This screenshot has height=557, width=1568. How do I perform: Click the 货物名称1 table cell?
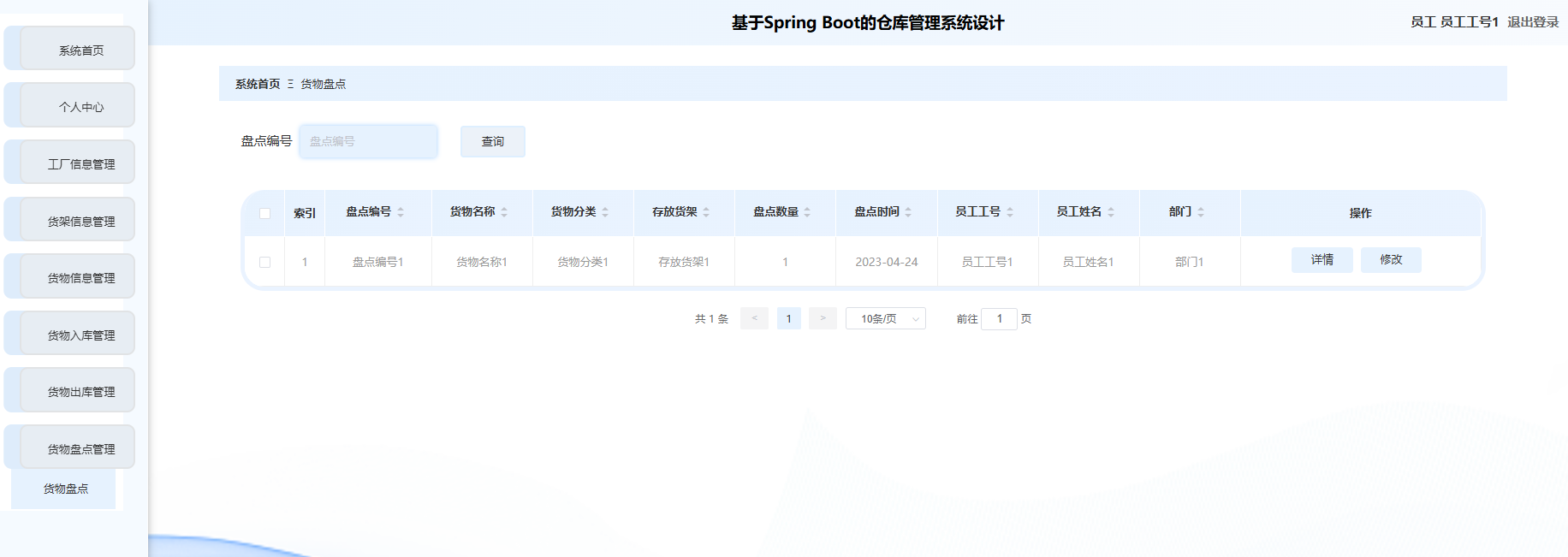(482, 262)
